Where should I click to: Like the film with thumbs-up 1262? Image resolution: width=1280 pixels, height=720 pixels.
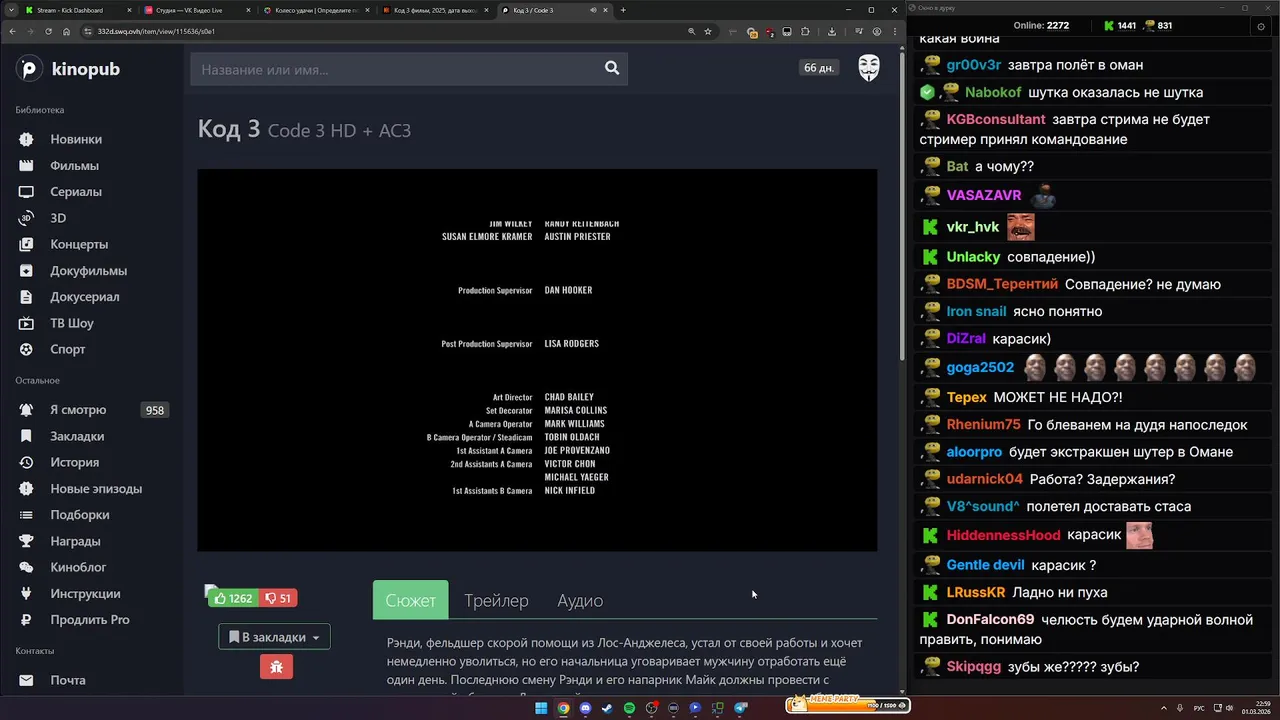(x=233, y=598)
